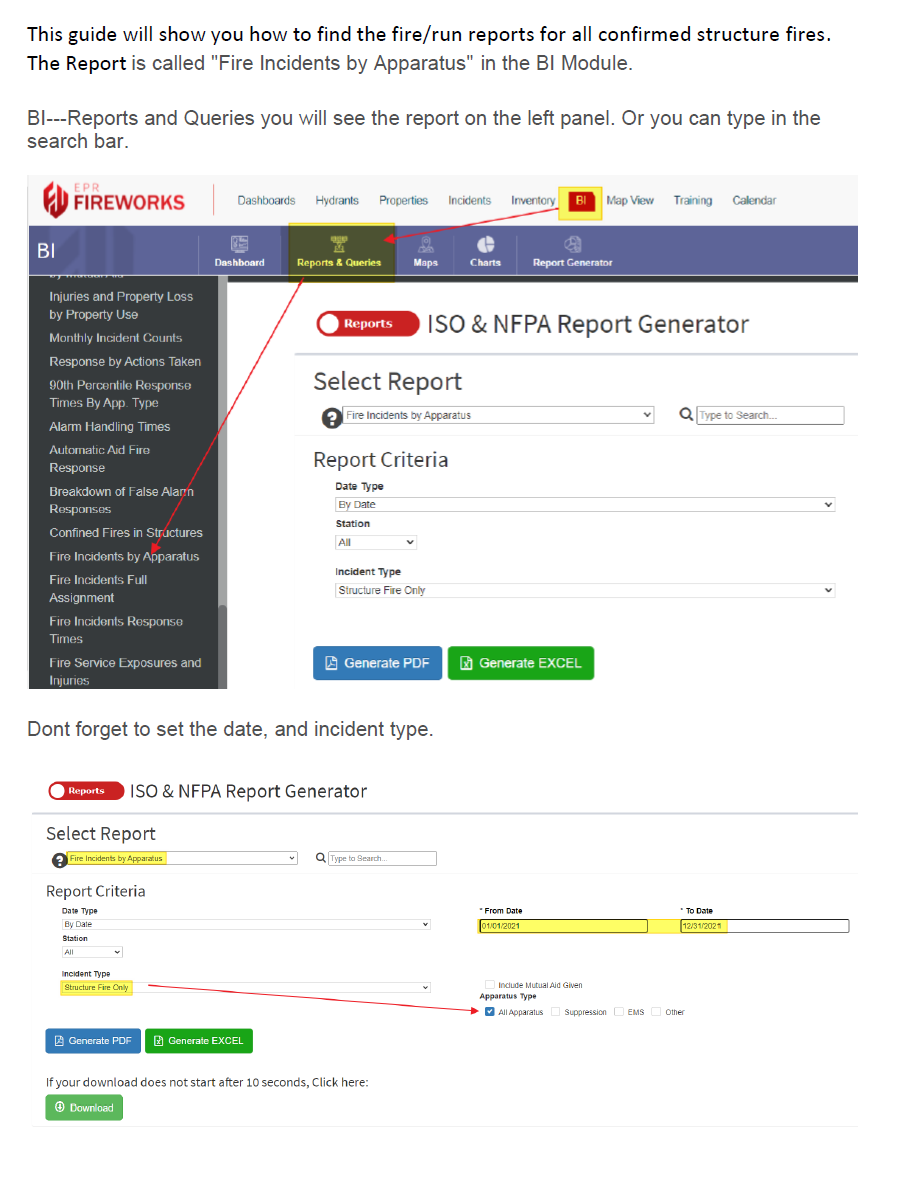
Task: Select 90th Percentile Response Times report
Action: coord(120,394)
